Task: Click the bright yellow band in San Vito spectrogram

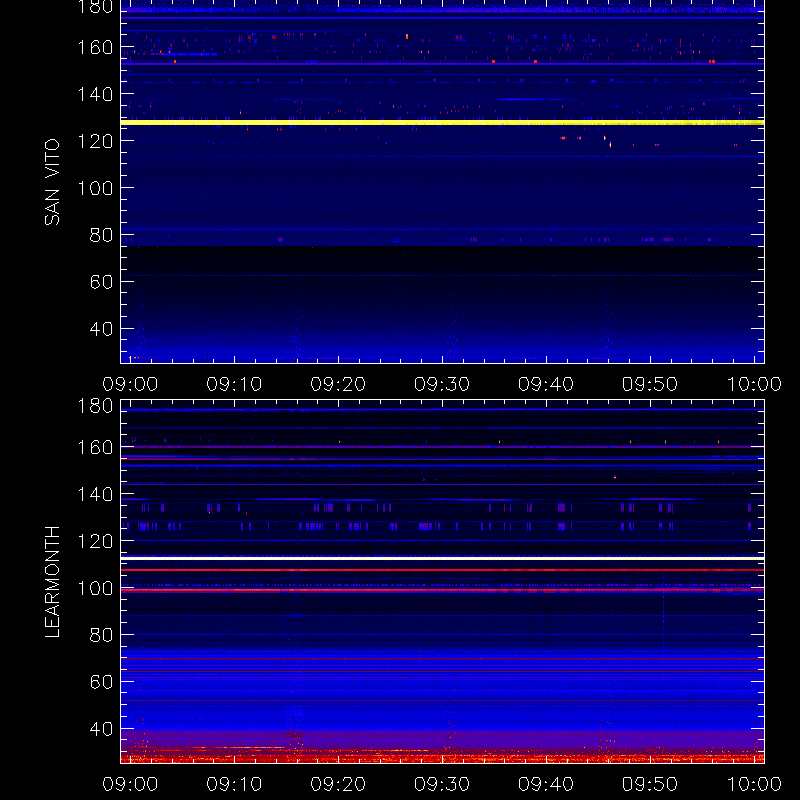Action: [x=442, y=122]
